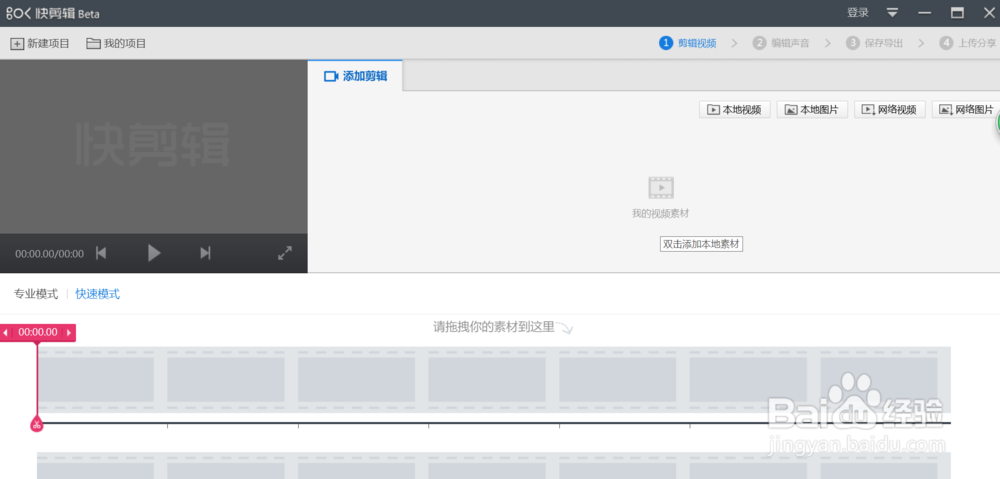The image size is (1000, 479).
Task: Go to step 3 保存导出
Action: click(874, 43)
